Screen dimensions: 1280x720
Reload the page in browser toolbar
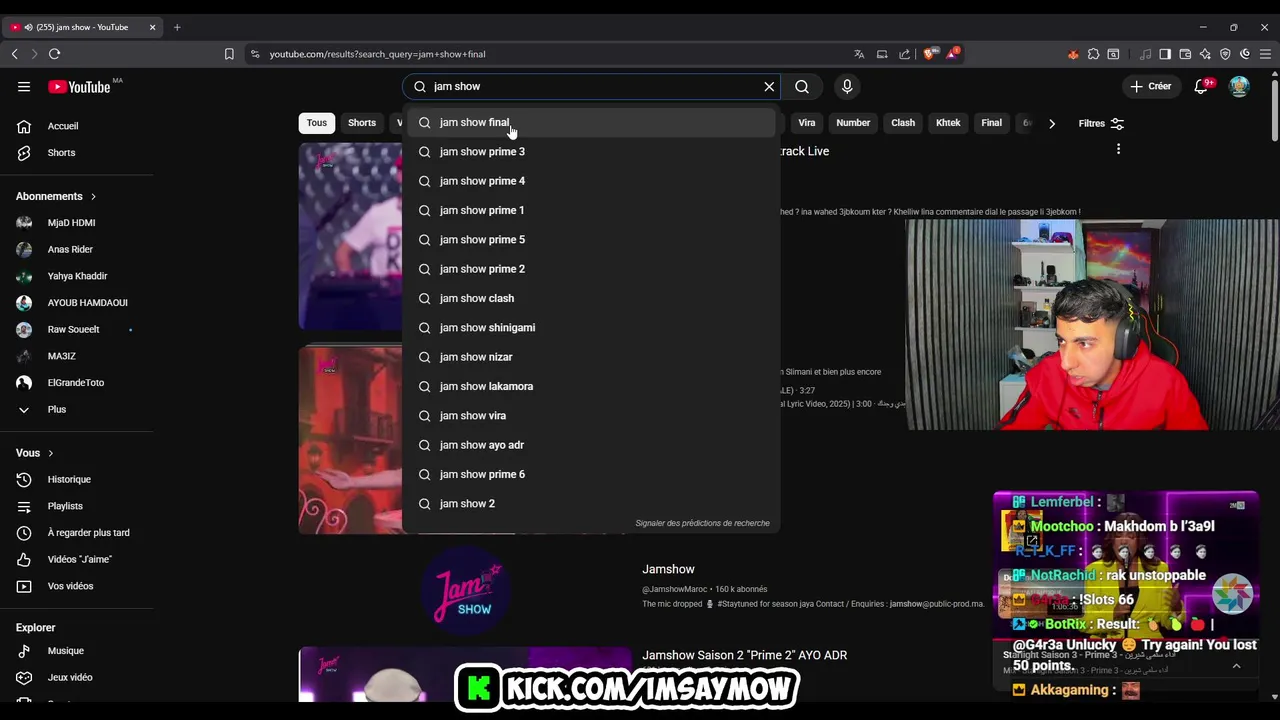pyautogui.click(x=54, y=54)
